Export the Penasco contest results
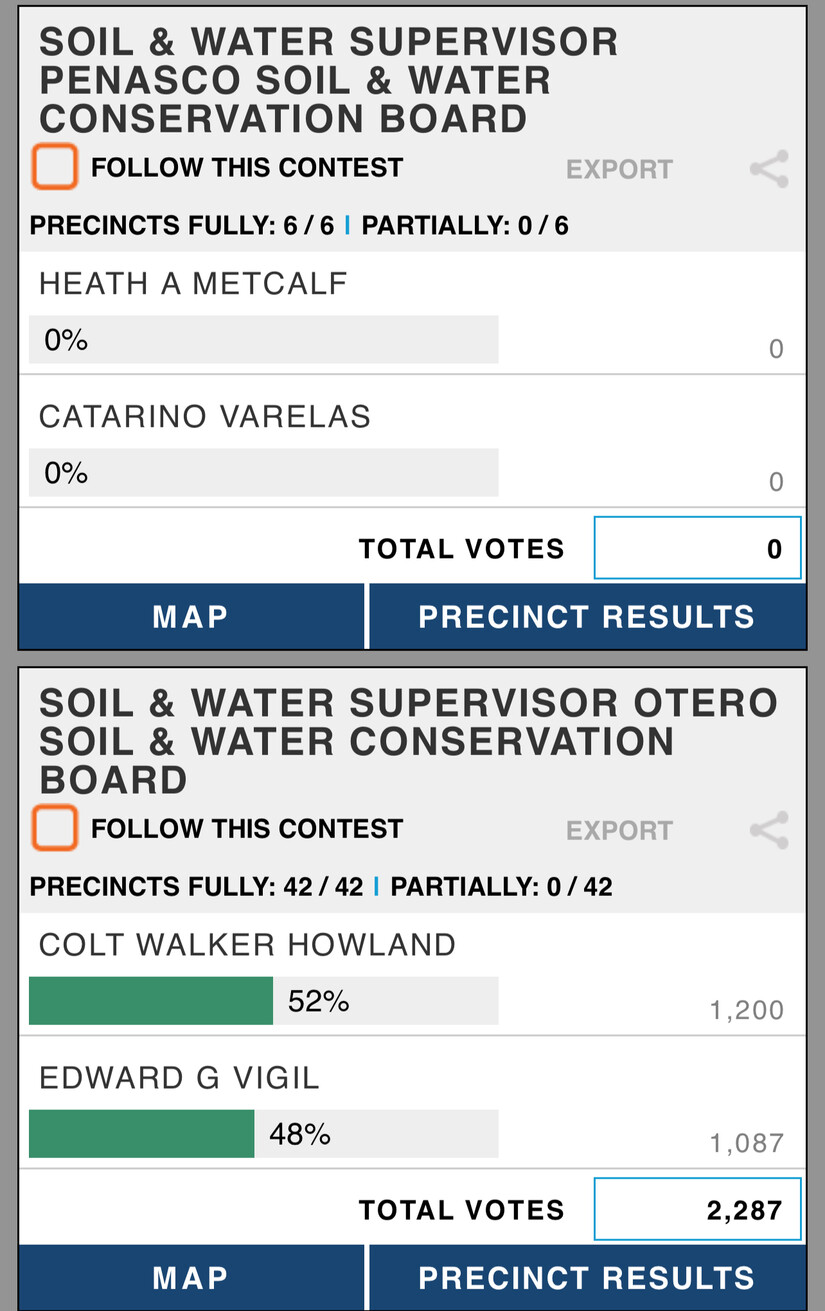This screenshot has width=825, height=1311. pyautogui.click(x=619, y=169)
